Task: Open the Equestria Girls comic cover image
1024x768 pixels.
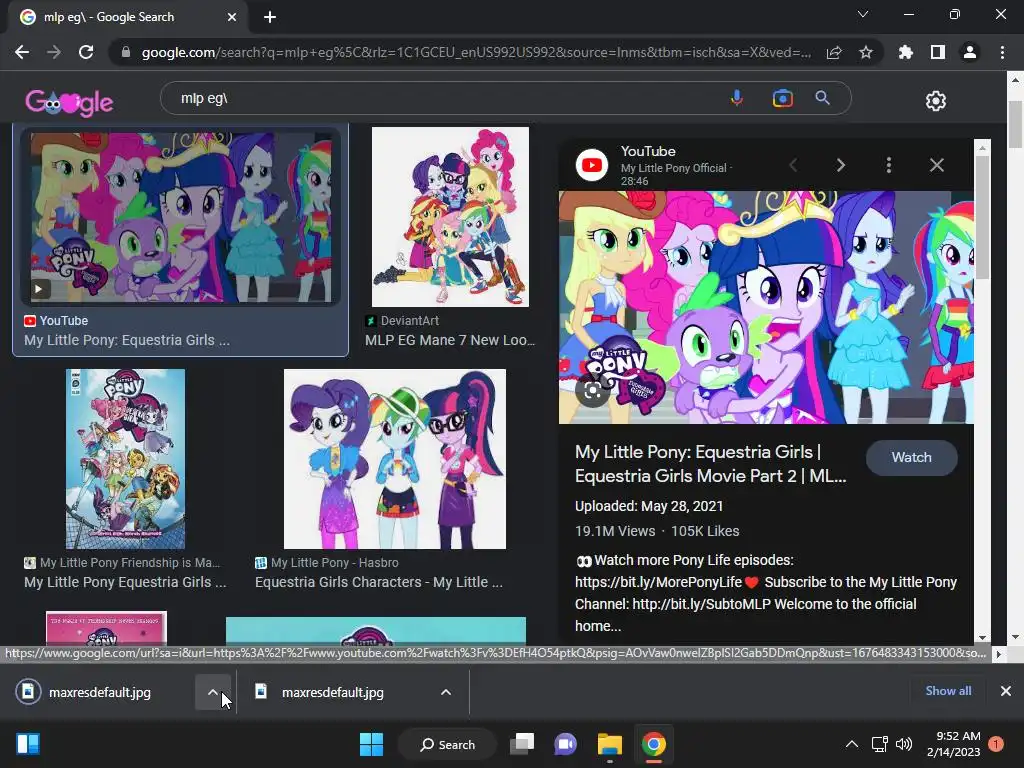Action: coord(125,459)
